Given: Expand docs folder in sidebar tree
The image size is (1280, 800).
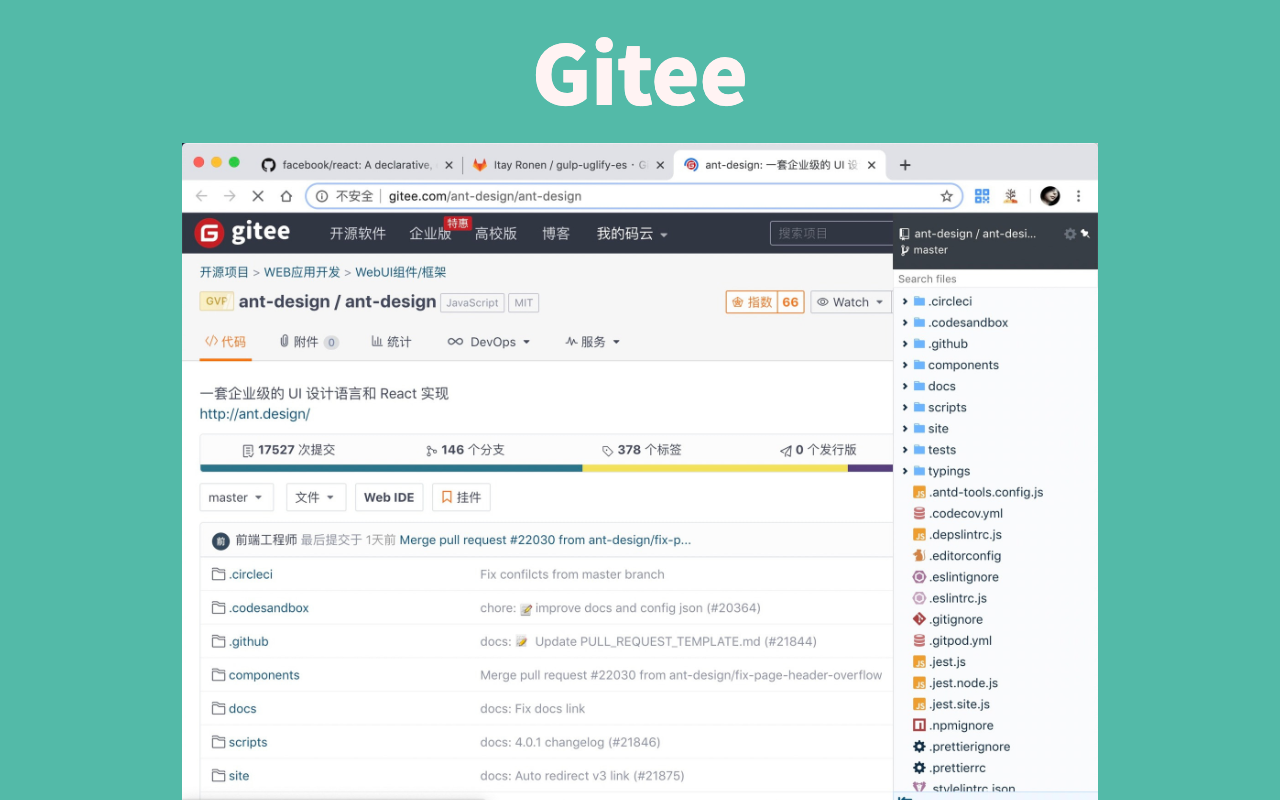Looking at the screenshot, I should (905, 386).
